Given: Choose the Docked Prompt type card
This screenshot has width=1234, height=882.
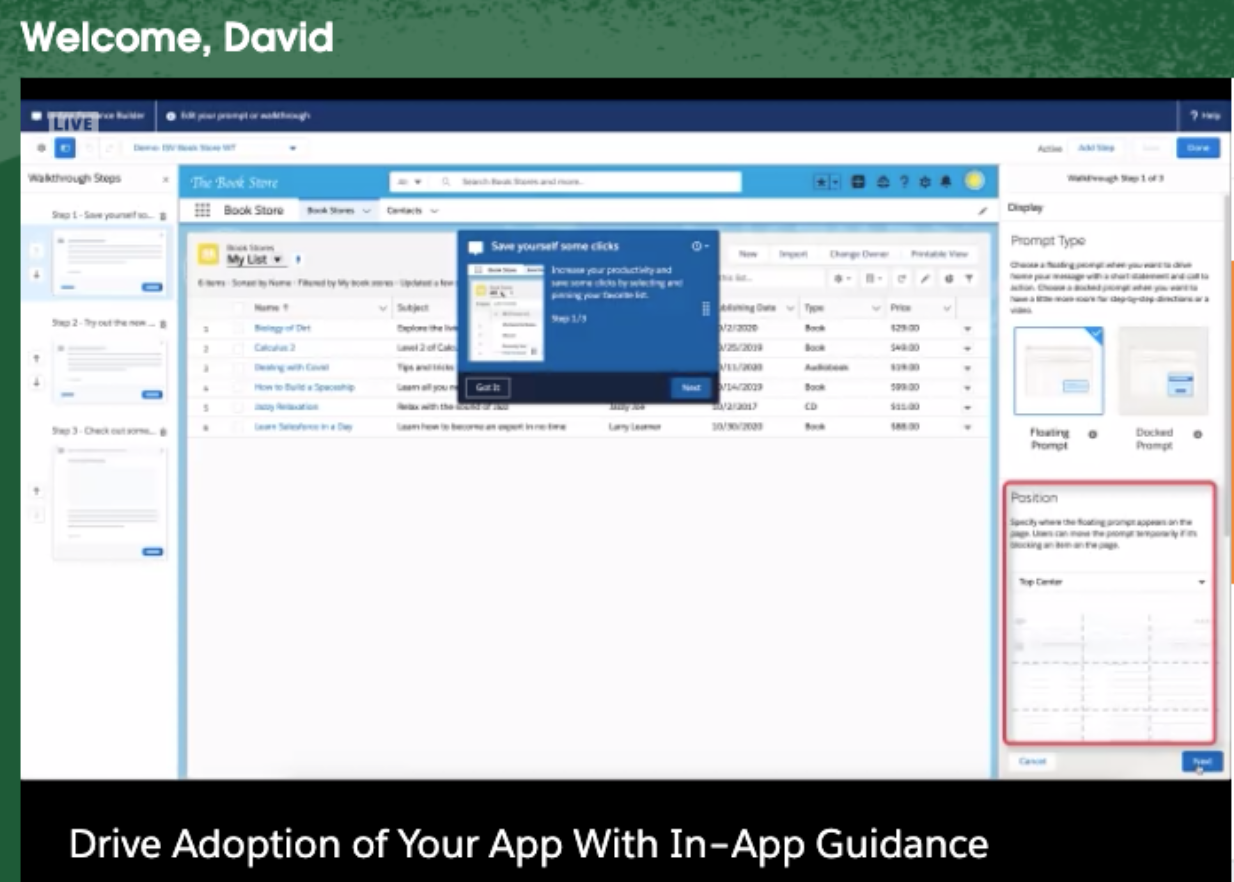Looking at the screenshot, I should 1163,371.
